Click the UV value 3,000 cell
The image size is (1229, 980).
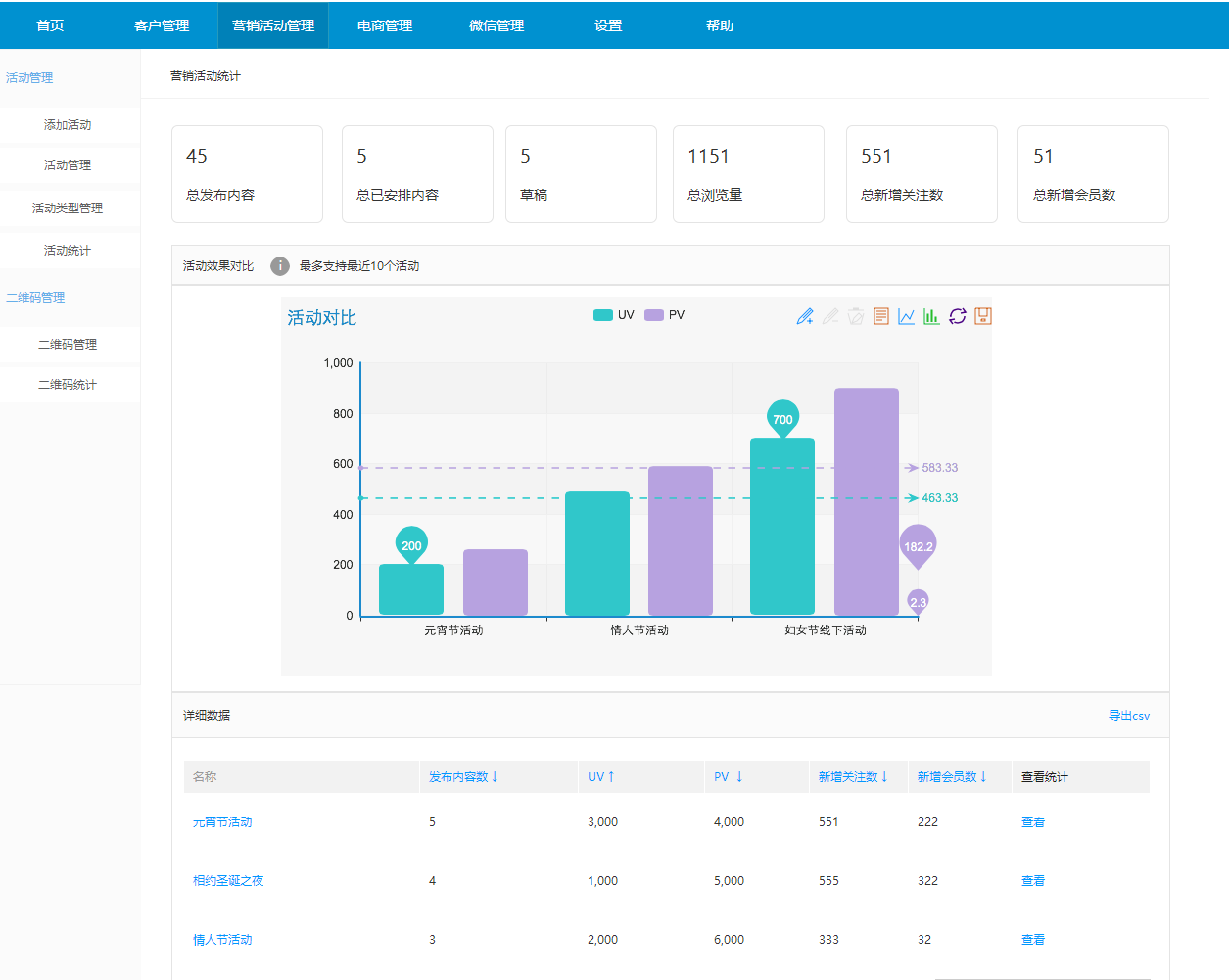[x=602, y=822]
